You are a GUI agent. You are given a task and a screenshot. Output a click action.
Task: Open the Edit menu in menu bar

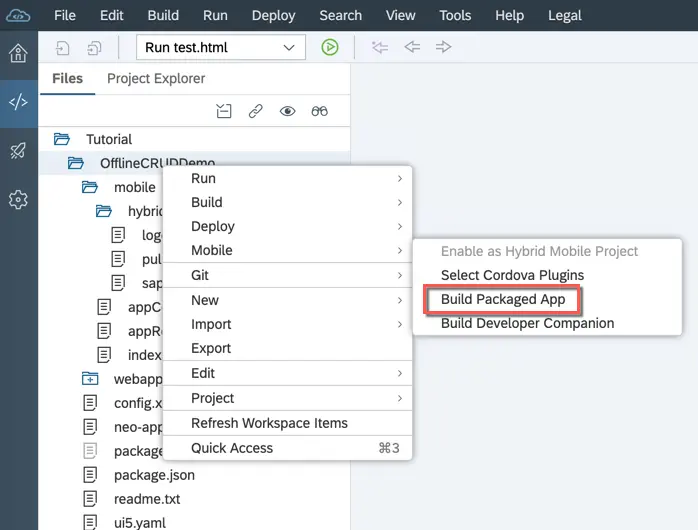tap(112, 16)
